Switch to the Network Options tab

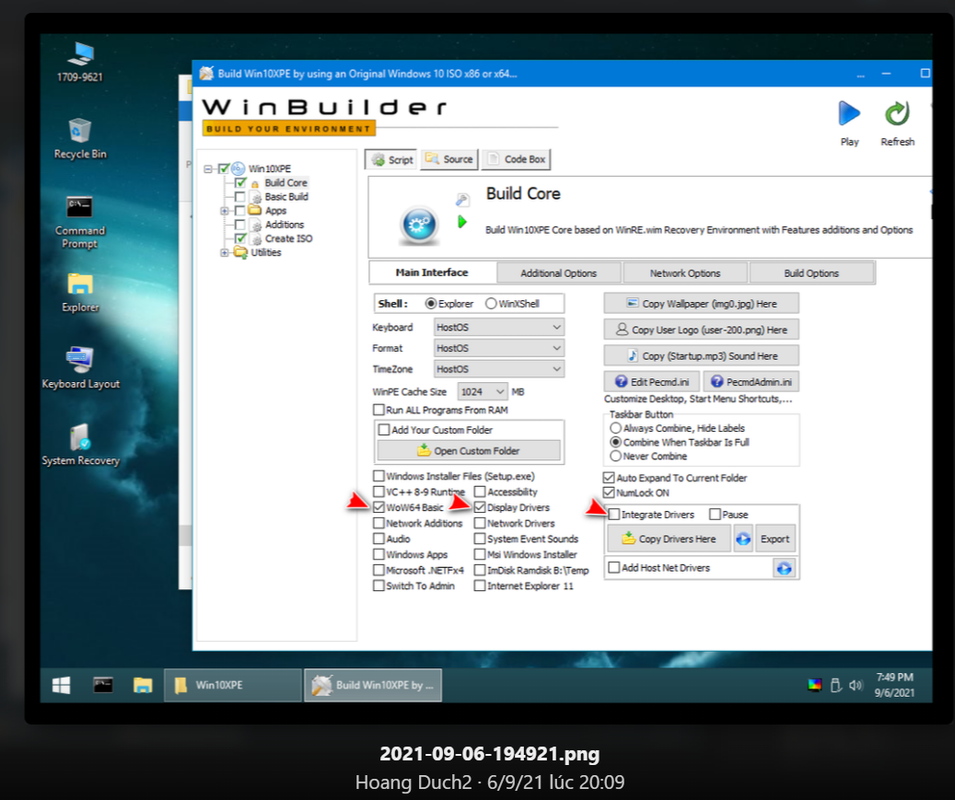(x=685, y=273)
